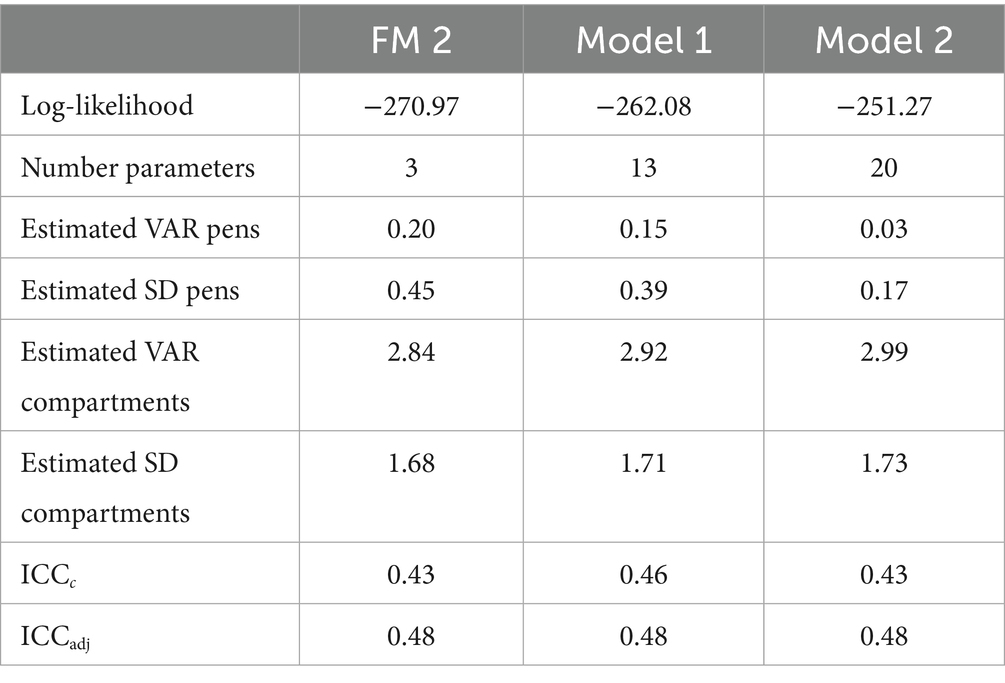
Task: Click the 2.84 VAR compartments value
Action: 411,352
